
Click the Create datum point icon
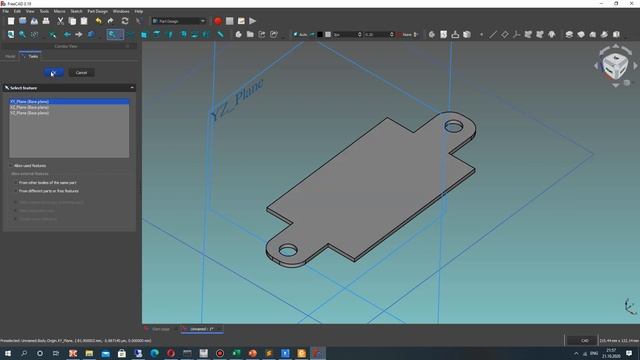(481, 35)
